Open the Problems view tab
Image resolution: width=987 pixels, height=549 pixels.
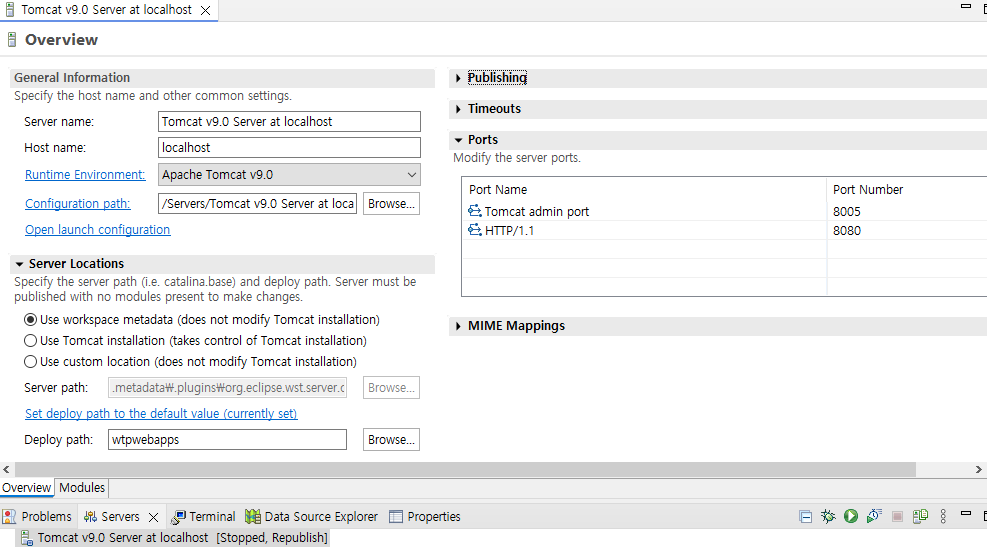pyautogui.click(x=38, y=517)
